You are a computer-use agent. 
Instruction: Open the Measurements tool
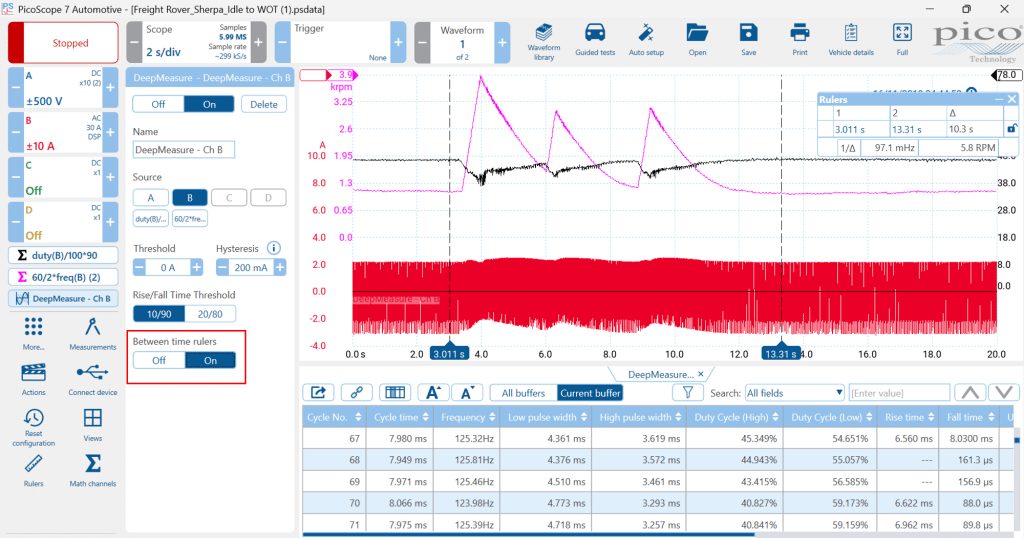pos(93,334)
